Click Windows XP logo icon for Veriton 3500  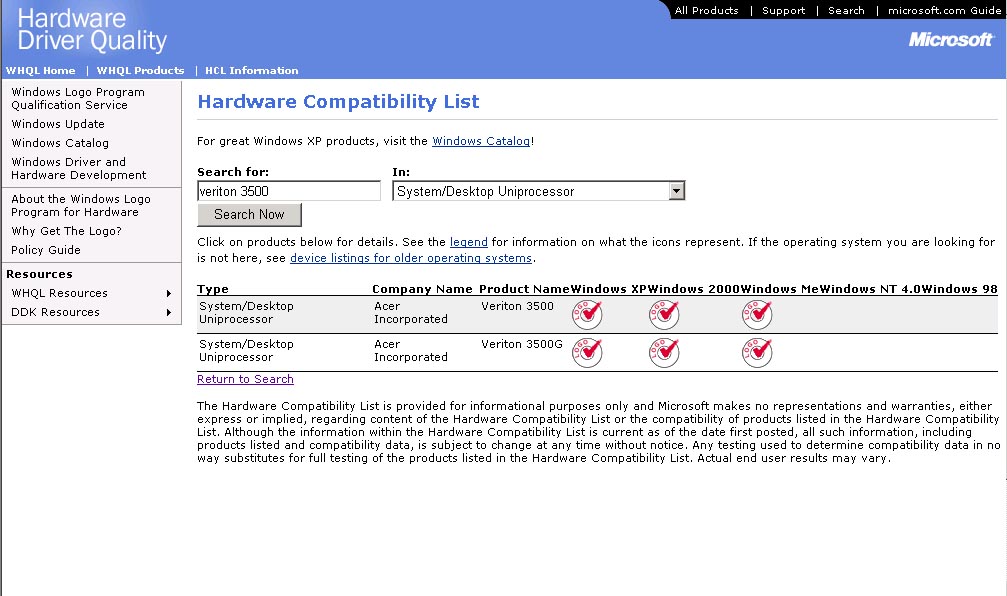(x=587, y=314)
